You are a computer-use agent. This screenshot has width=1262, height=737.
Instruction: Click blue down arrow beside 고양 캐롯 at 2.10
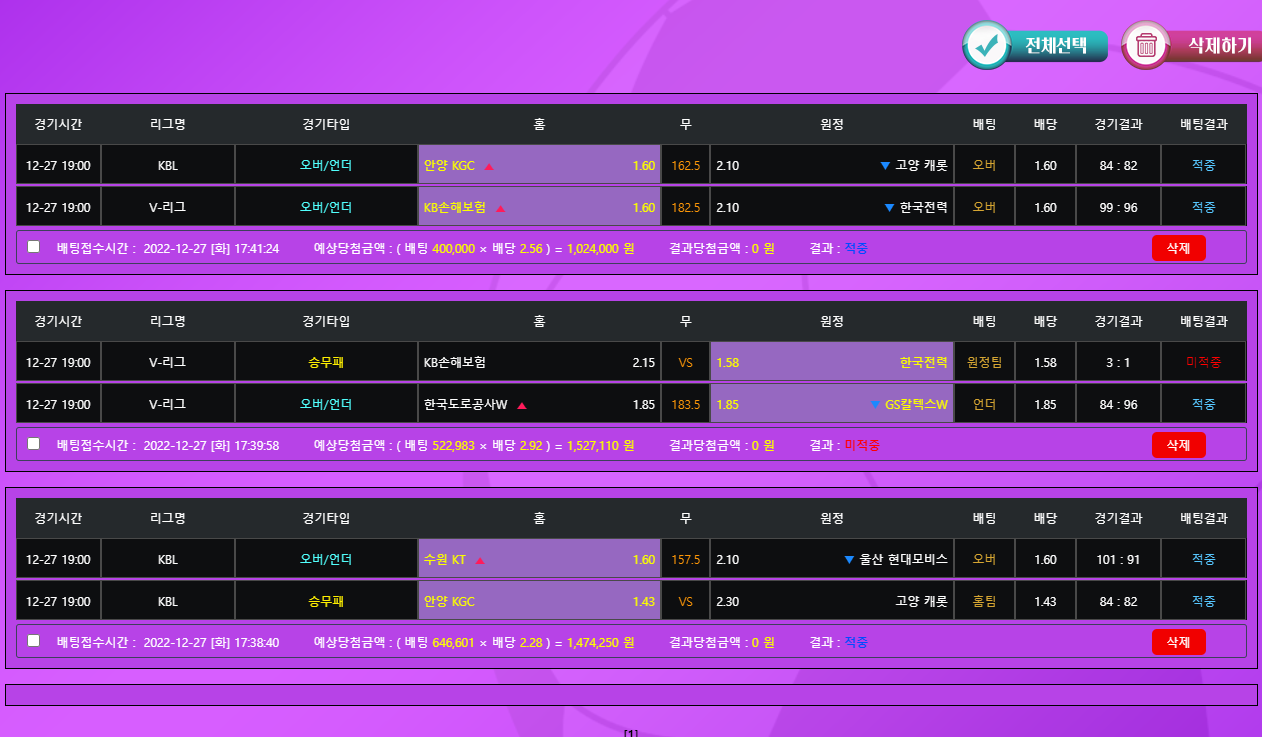pos(884,165)
